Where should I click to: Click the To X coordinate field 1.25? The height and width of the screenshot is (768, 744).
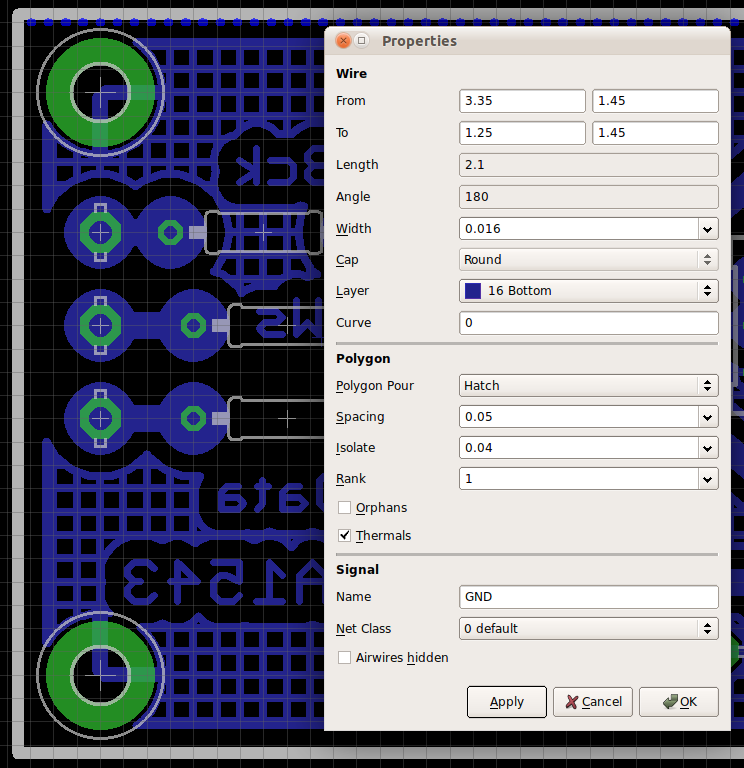(522, 133)
